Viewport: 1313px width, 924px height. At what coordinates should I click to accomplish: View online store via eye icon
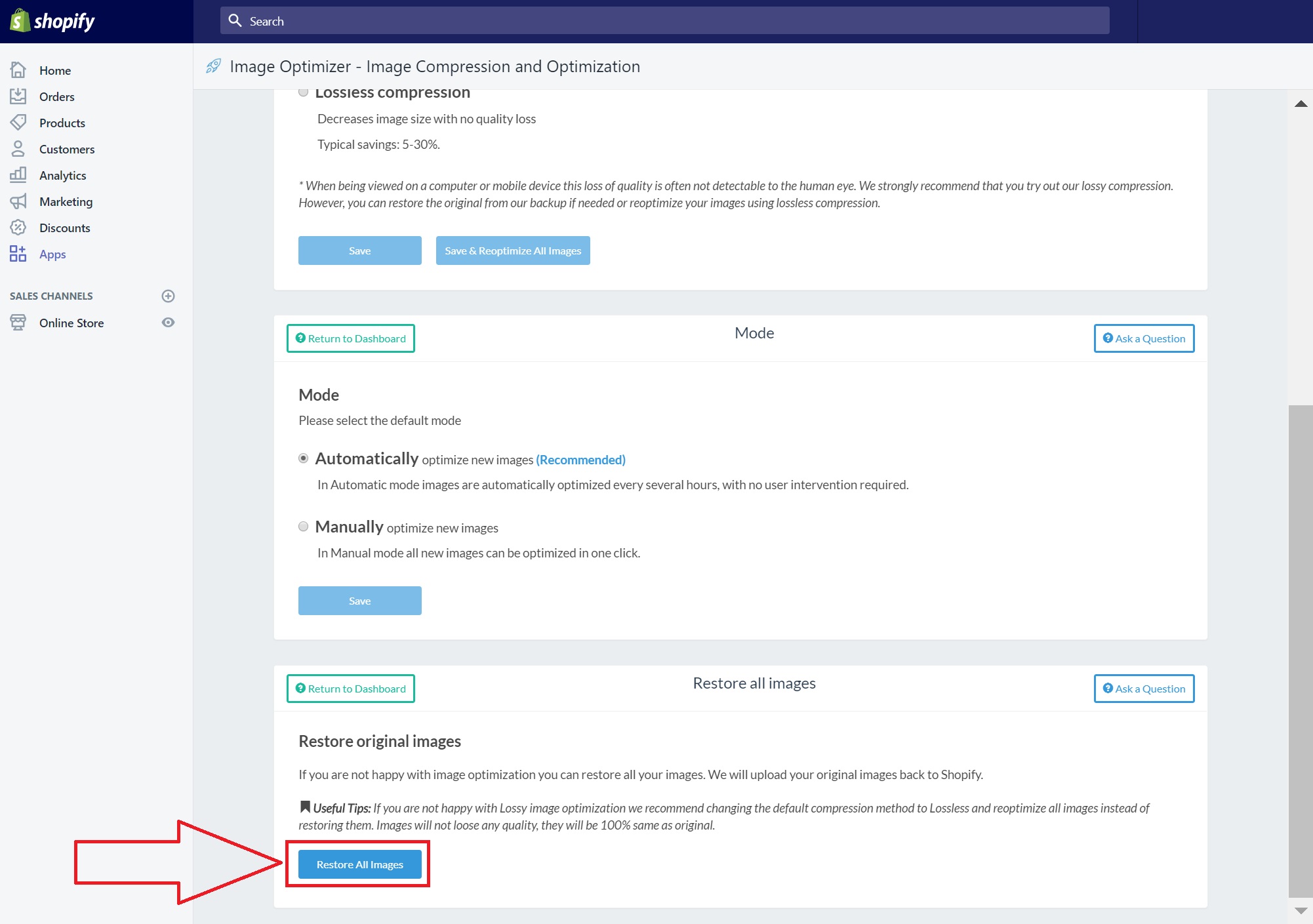coord(168,322)
